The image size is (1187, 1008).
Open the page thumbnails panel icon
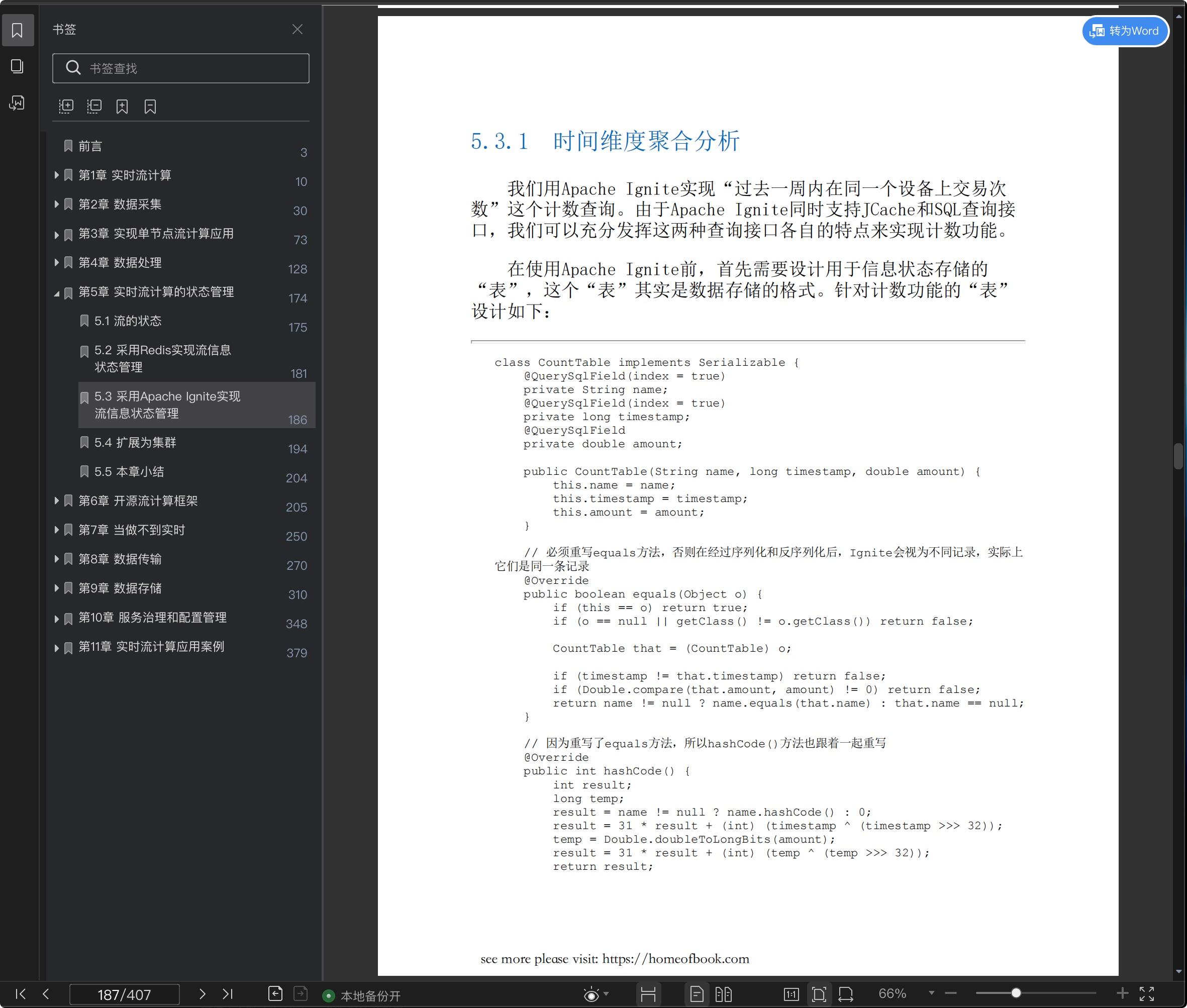click(x=18, y=66)
